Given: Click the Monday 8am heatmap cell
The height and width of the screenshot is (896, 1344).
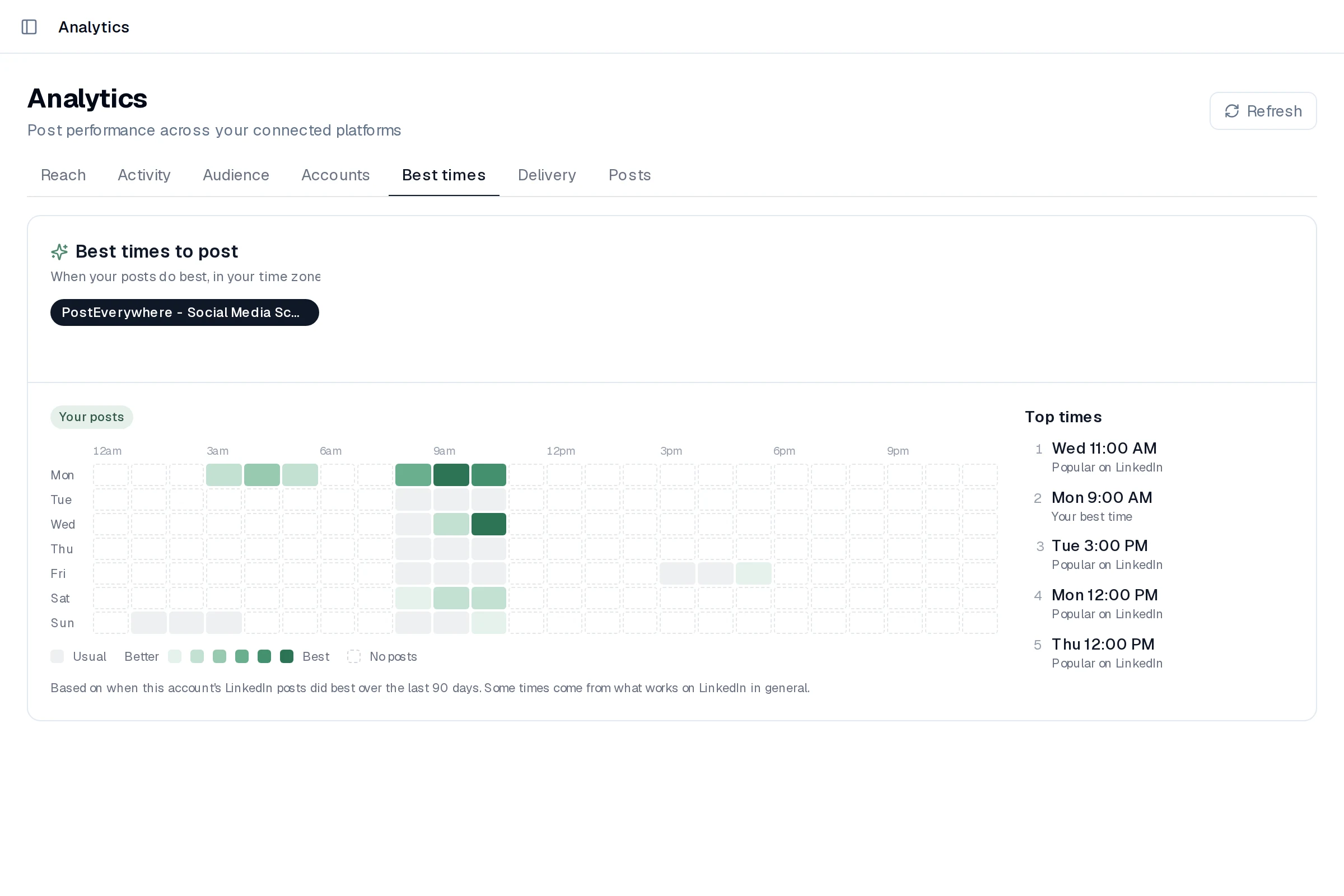Looking at the screenshot, I should (413, 475).
